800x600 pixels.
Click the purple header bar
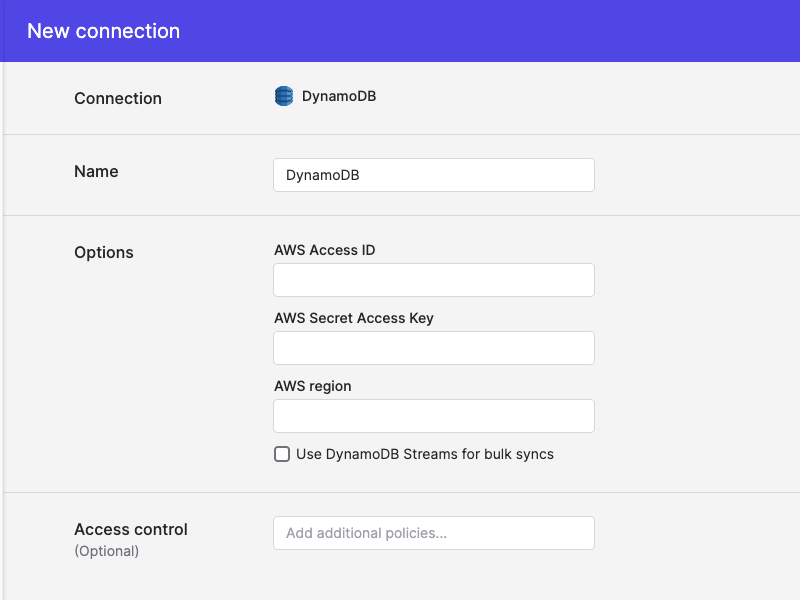pos(400,31)
